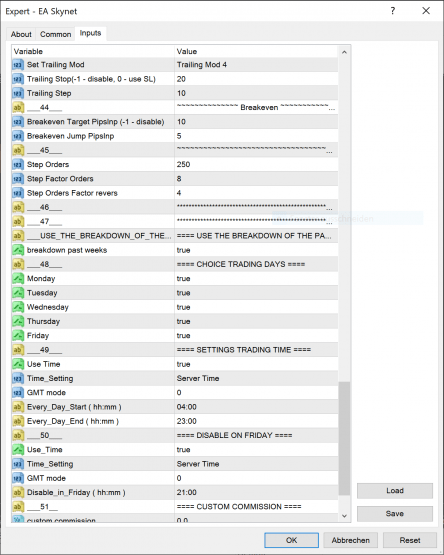Click the Reset button

coord(410,540)
